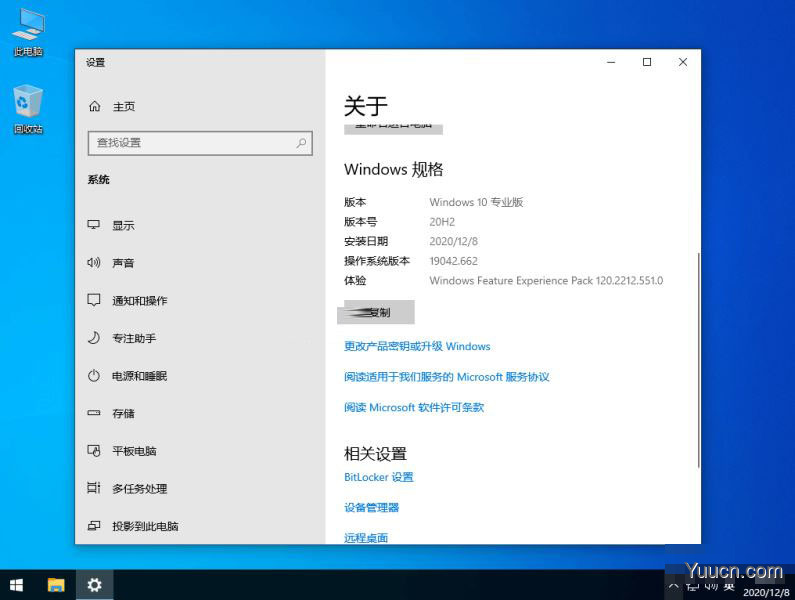The width and height of the screenshot is (795, 600).
Task: Open 显示 settings page label
Action: coord(123,225)
